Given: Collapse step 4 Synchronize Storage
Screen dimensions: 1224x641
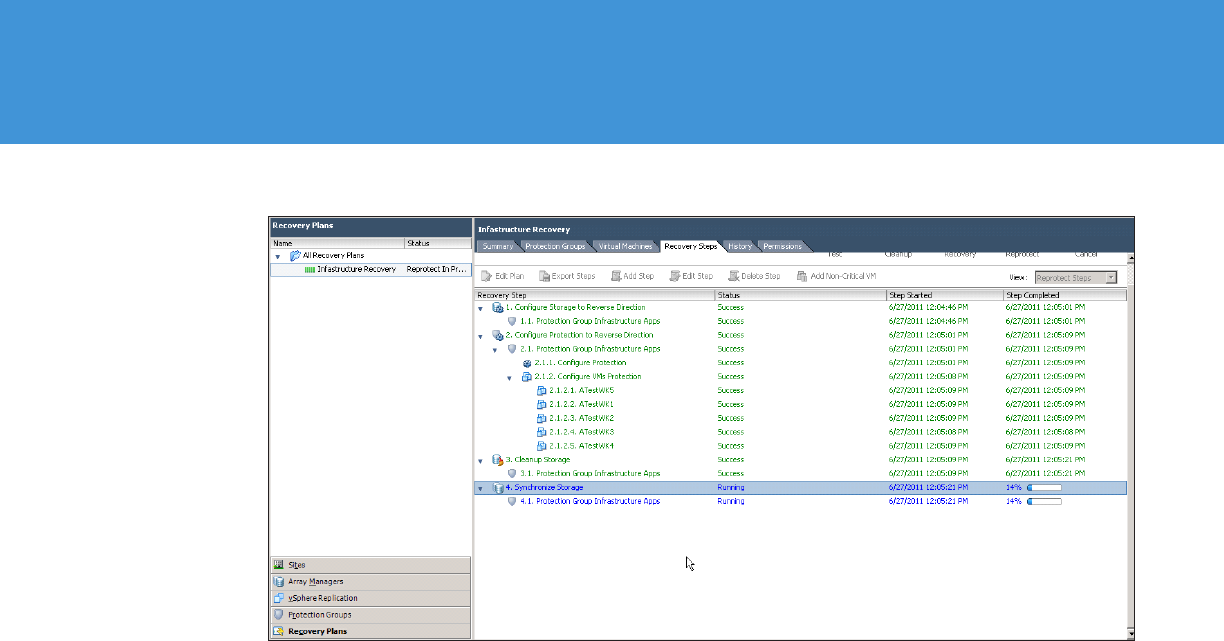Looking at the screenshot, I should pos(481,488).
